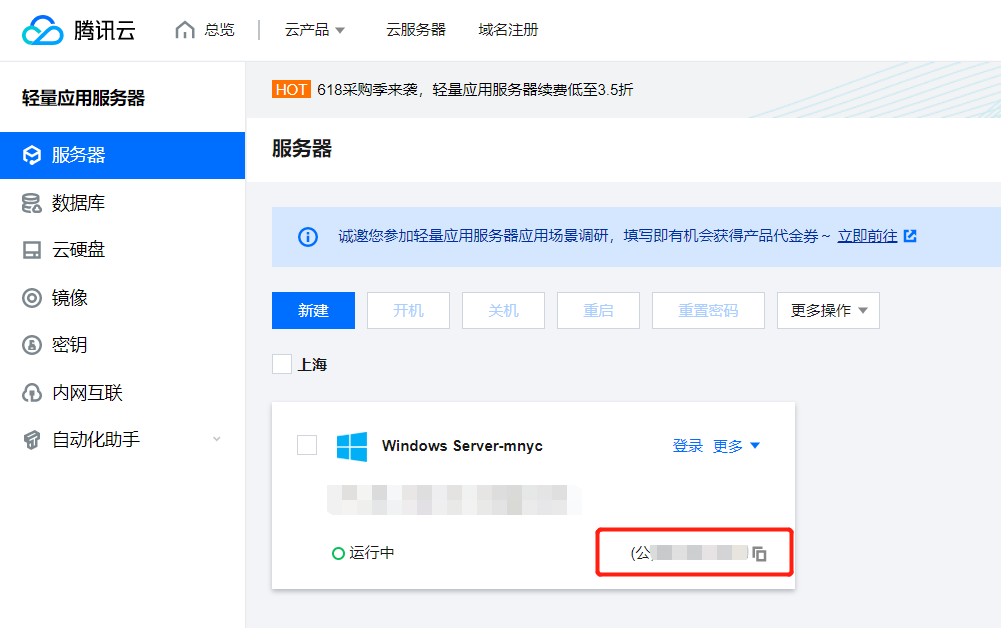Open the 云硬盘 sidebar item
This screenshot has width=1001, height=628.
123,250
